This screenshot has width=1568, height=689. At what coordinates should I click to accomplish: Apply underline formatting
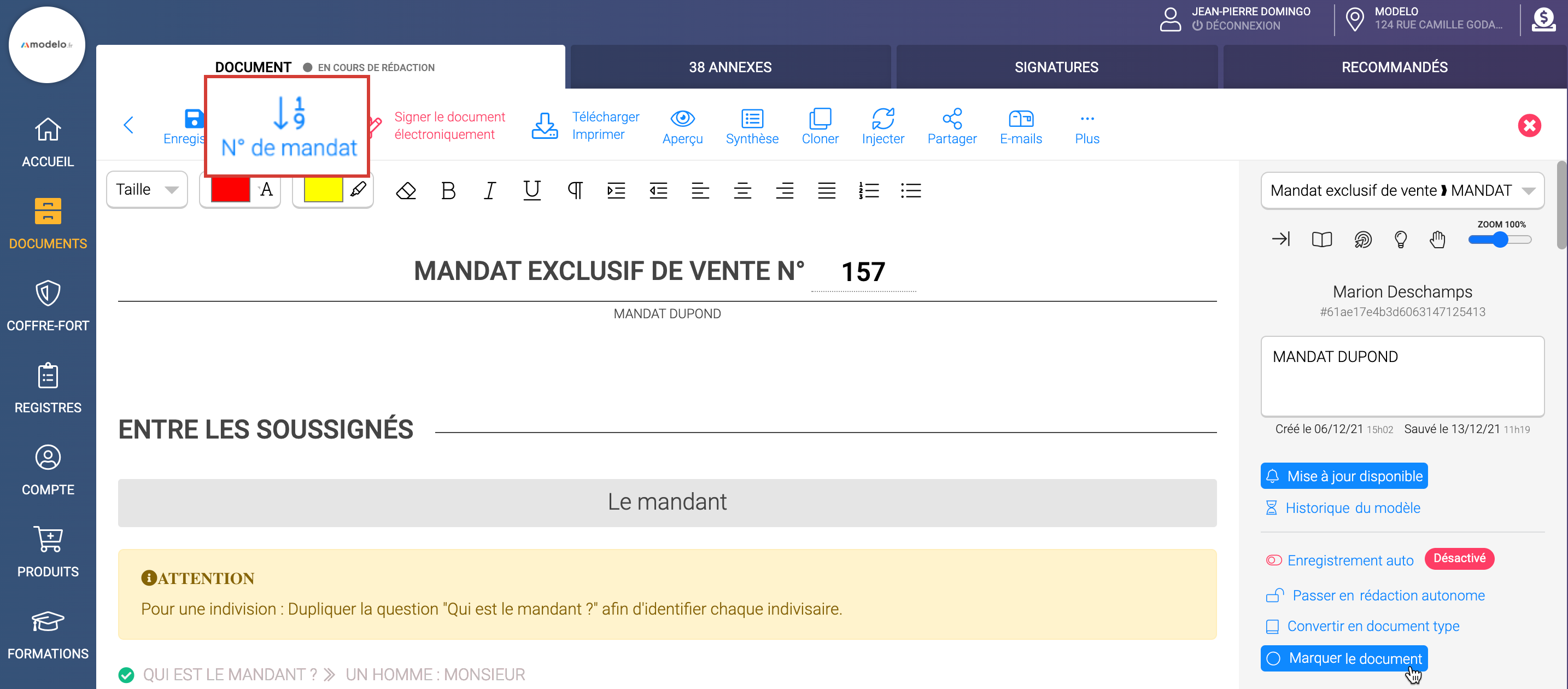[531, 190]
